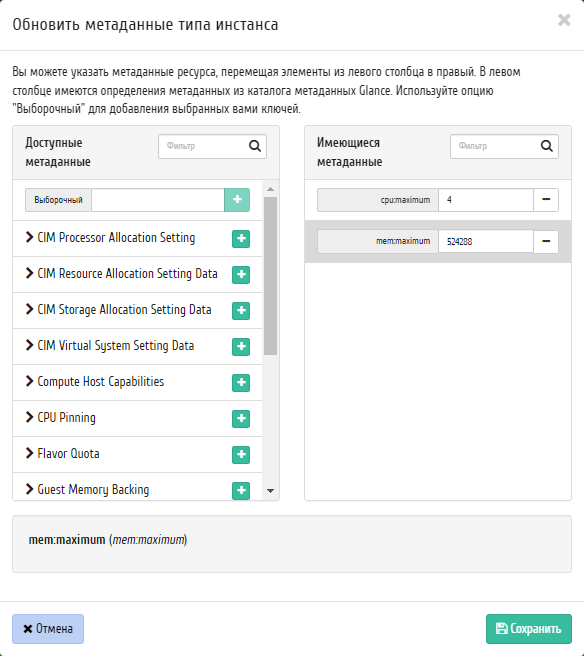Add Flavor Quota metadata
584x656 pixels.
(241, 454)
